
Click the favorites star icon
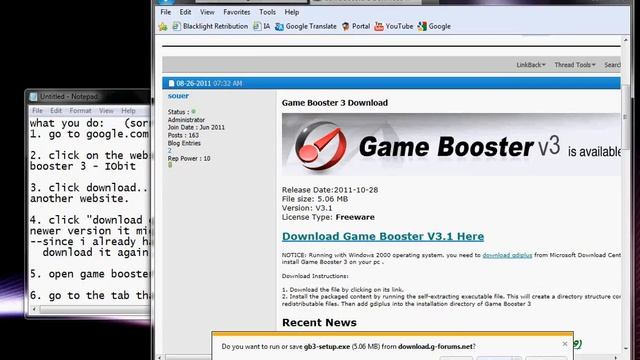click(163, 27)
